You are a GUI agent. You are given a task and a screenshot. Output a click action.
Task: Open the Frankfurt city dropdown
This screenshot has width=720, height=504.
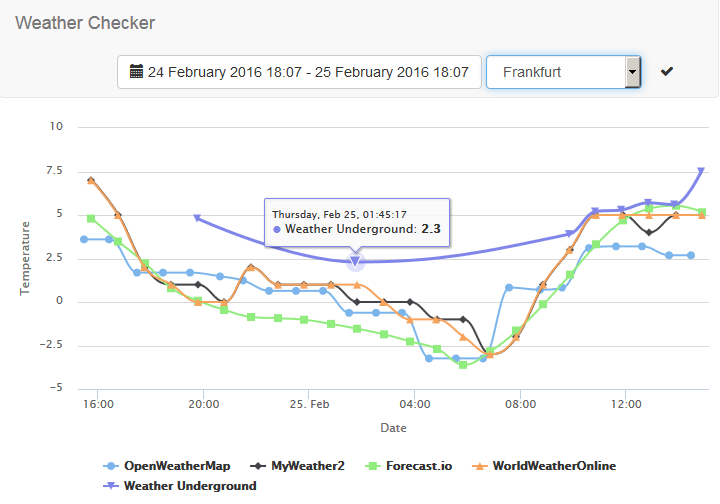555,72
